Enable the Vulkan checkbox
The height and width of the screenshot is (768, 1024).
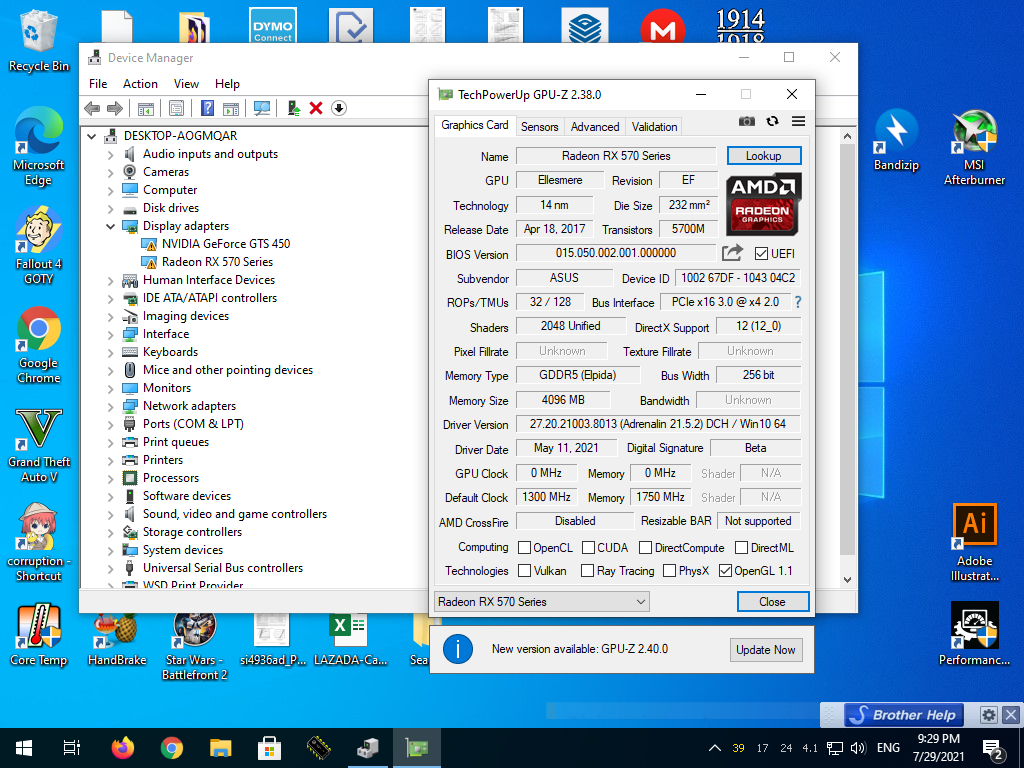point(524,571)
